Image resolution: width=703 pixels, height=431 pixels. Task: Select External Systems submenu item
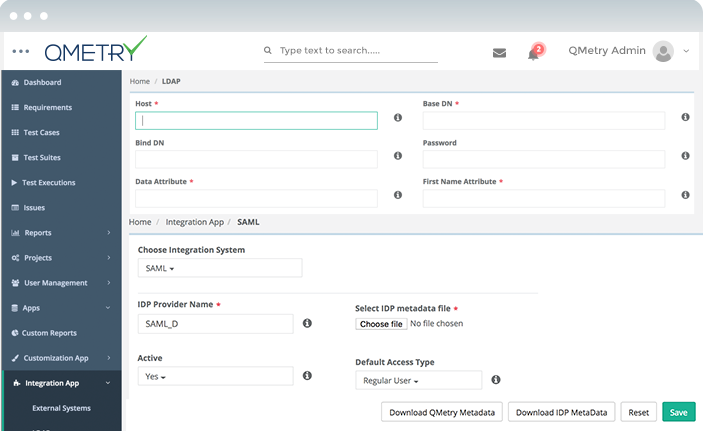[x=61, y=408]
